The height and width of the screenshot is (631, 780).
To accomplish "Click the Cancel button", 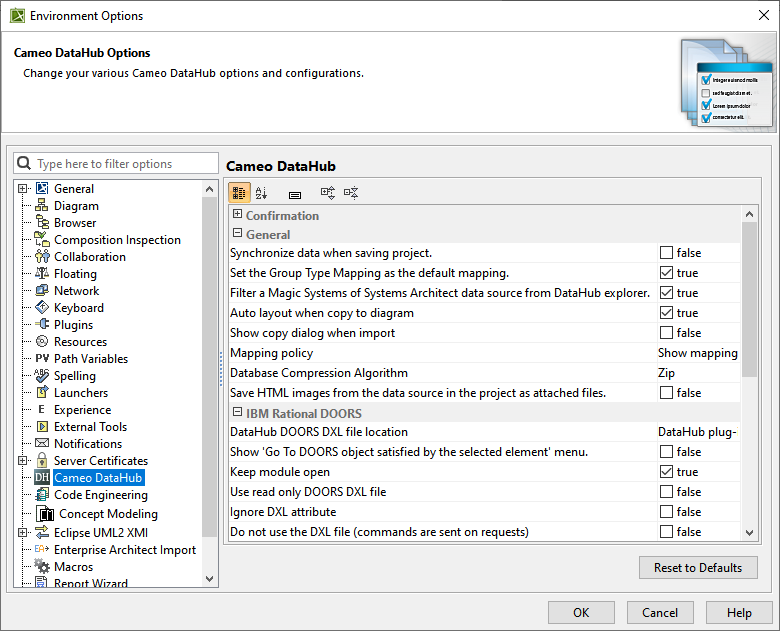I will coord(660,613).
